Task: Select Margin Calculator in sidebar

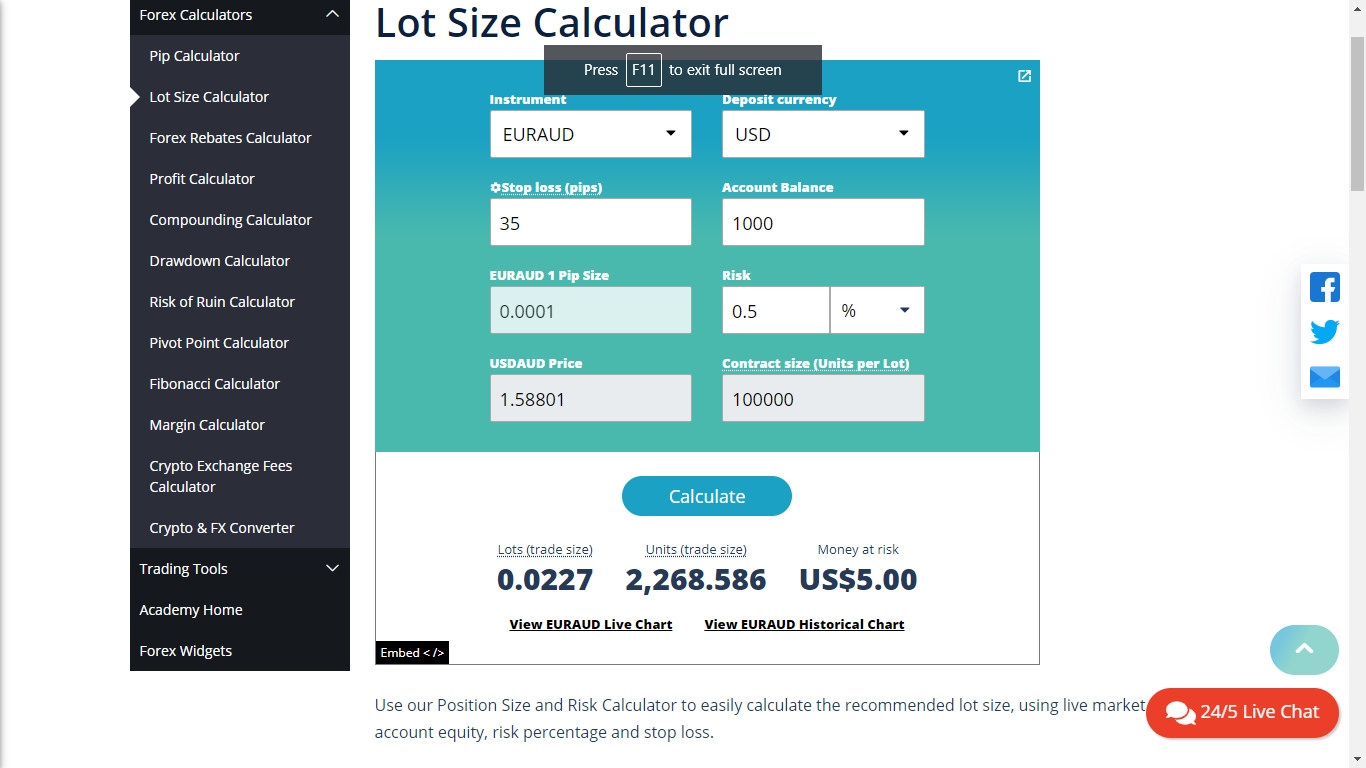Action: point(207,425)
